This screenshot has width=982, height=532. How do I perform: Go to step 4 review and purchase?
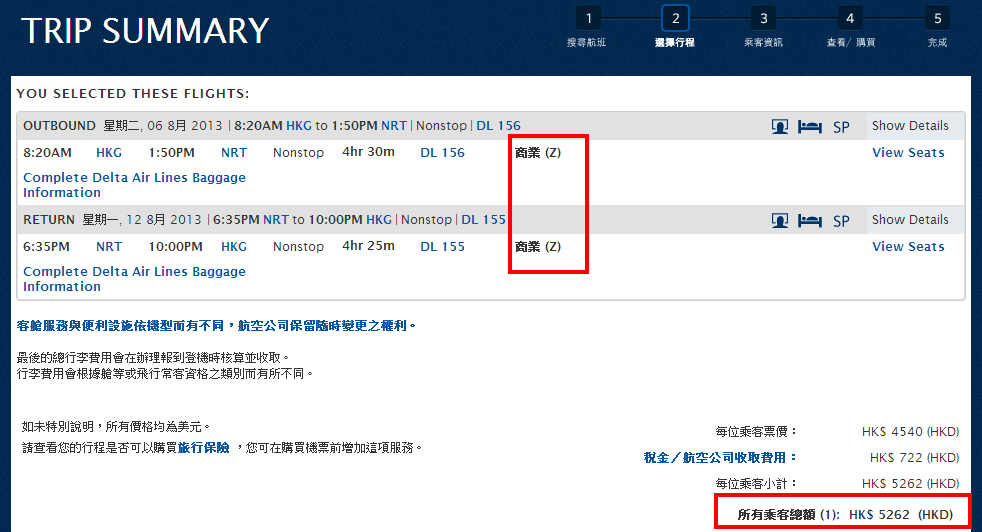(850, 18)
